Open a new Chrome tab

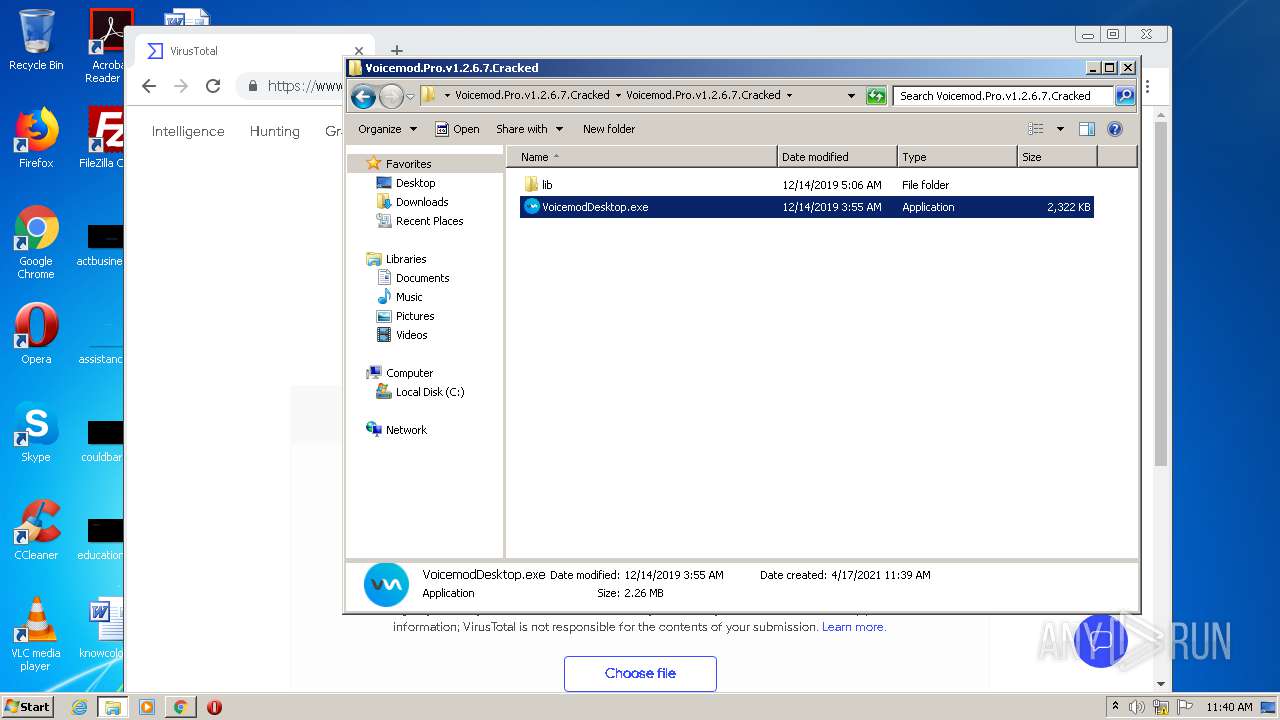click(397, 50)
